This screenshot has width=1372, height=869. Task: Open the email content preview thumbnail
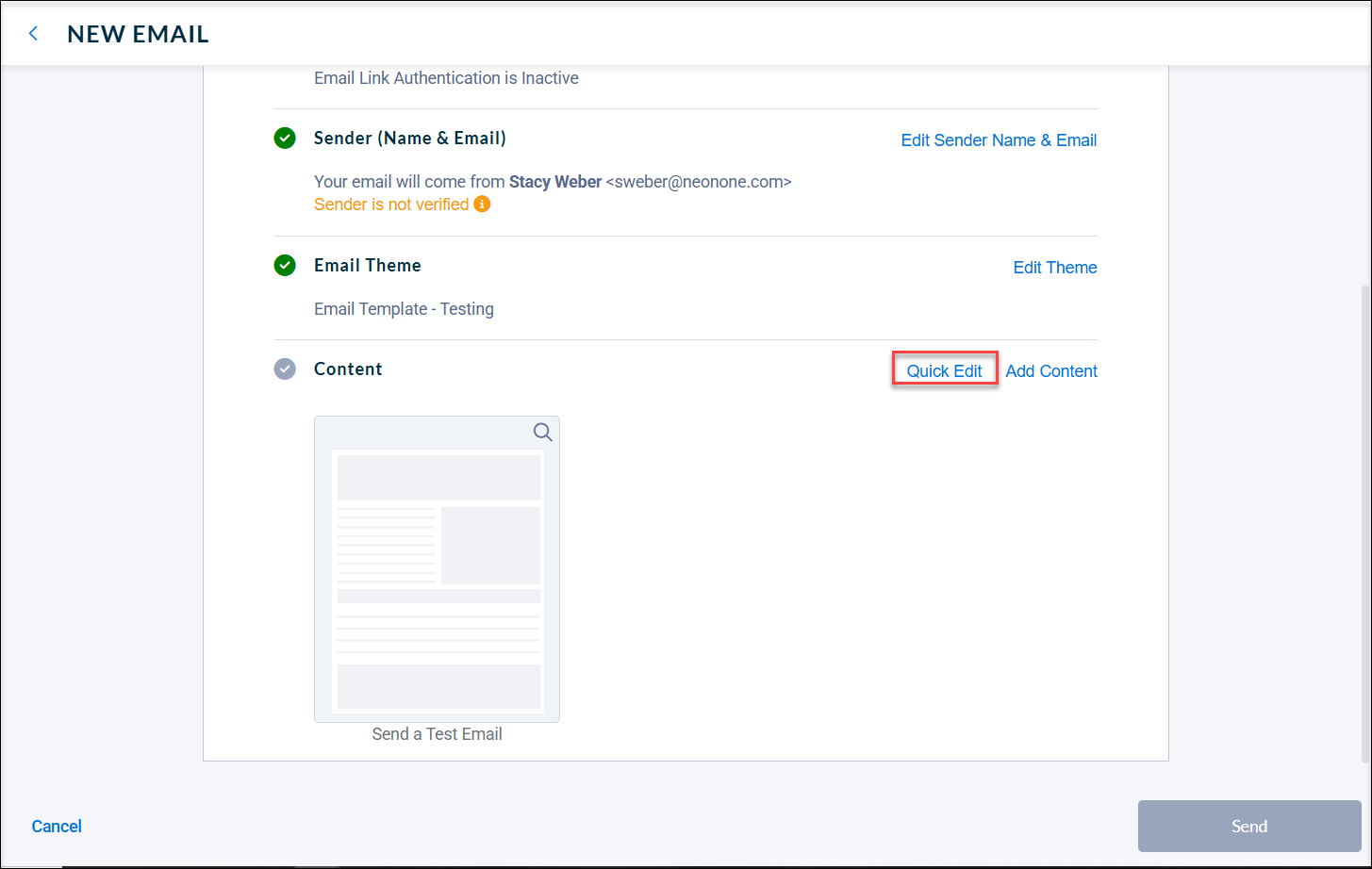coord(437,569)
